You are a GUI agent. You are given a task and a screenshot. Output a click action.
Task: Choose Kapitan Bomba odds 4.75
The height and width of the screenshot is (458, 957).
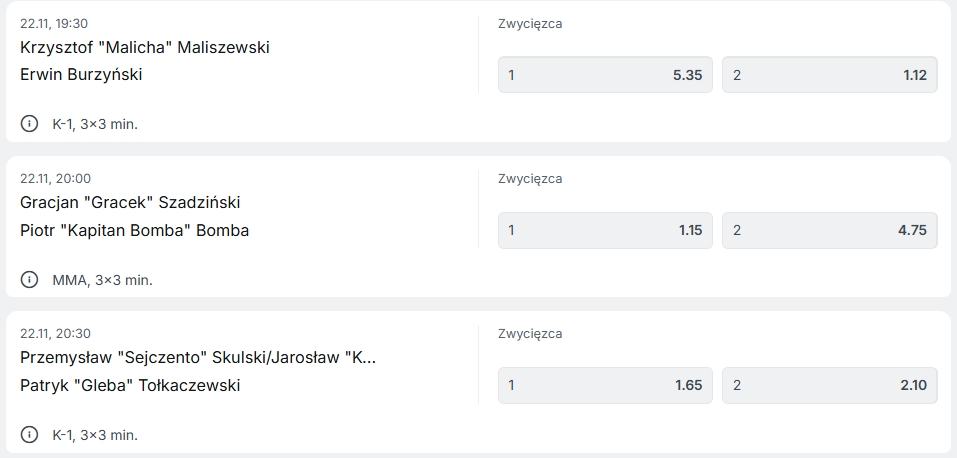(829, 230)
